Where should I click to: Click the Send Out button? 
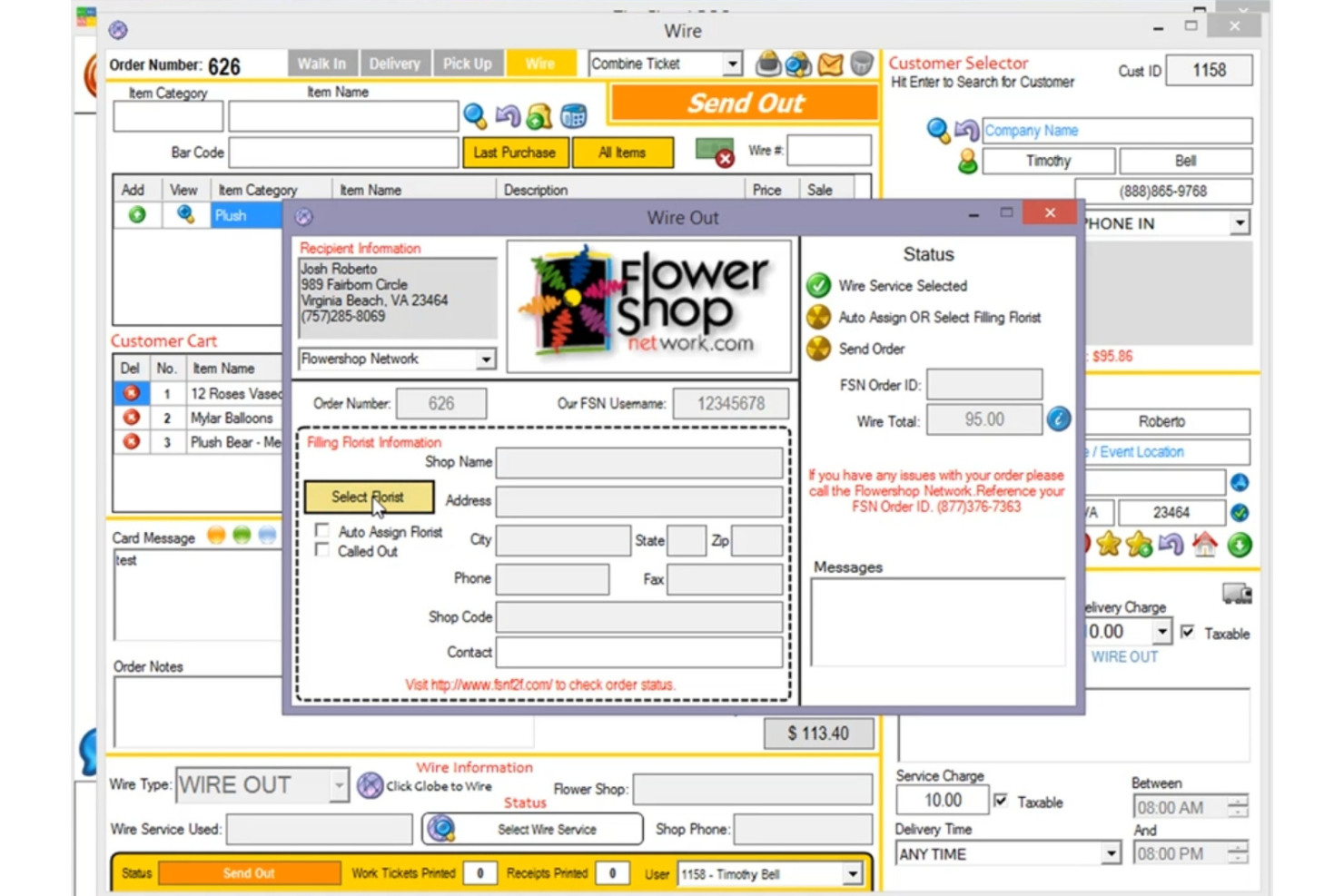click(744, 103)
